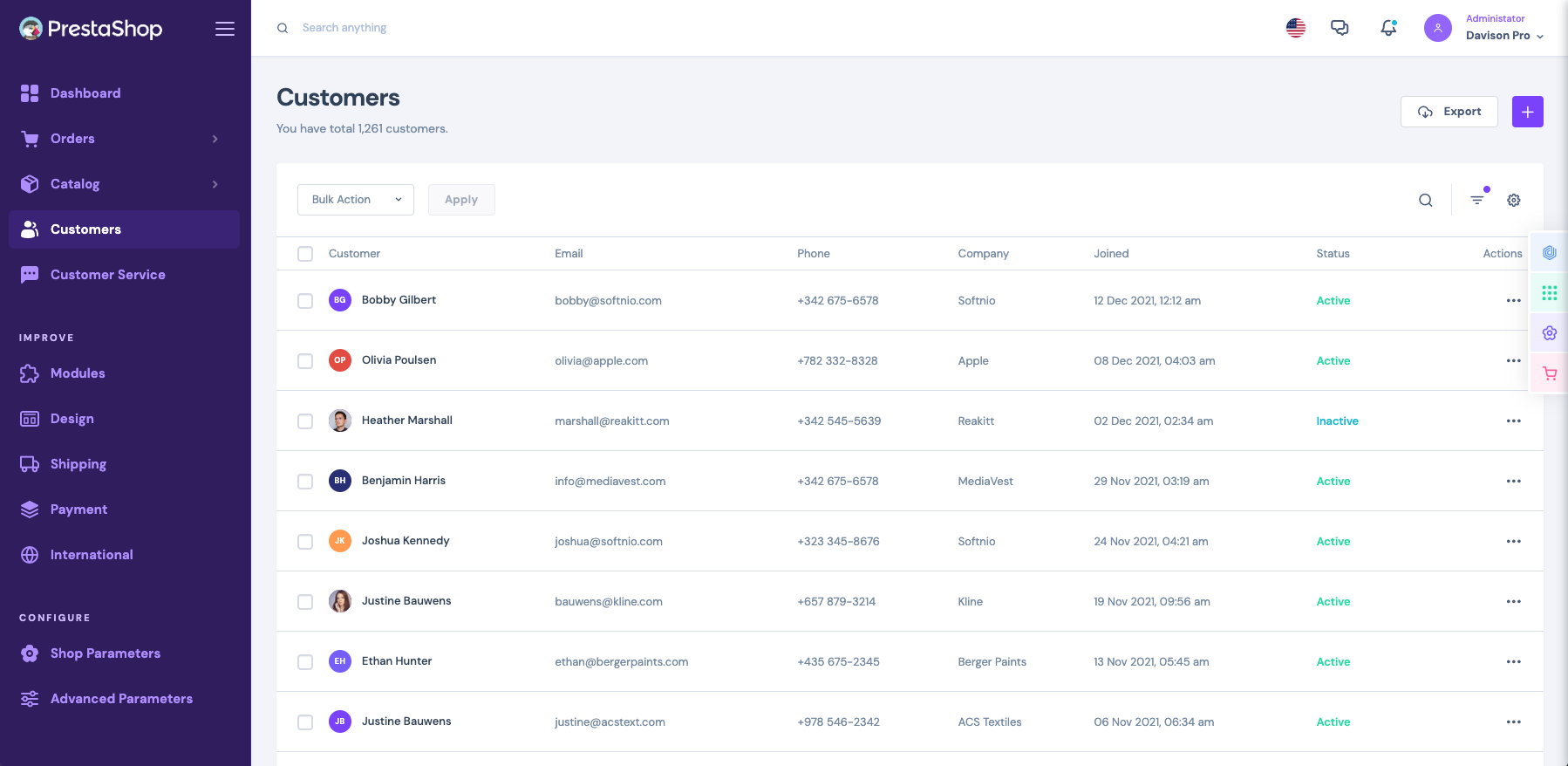Check the box for Benjamin Harris
This screenshot has height=766, width=1568.
pos(305,482)
